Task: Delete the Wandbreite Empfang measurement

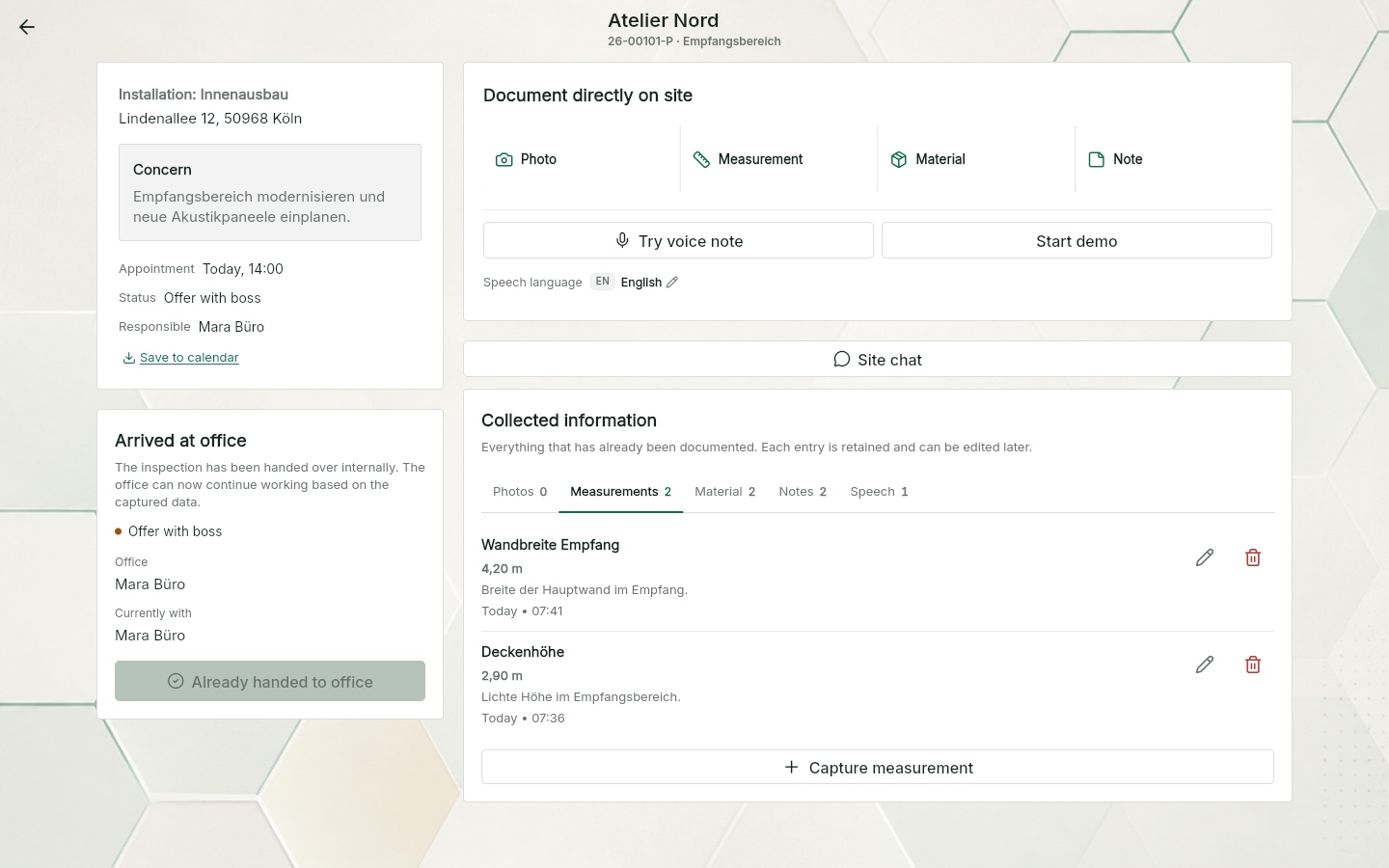Action: coord(1253,557)
